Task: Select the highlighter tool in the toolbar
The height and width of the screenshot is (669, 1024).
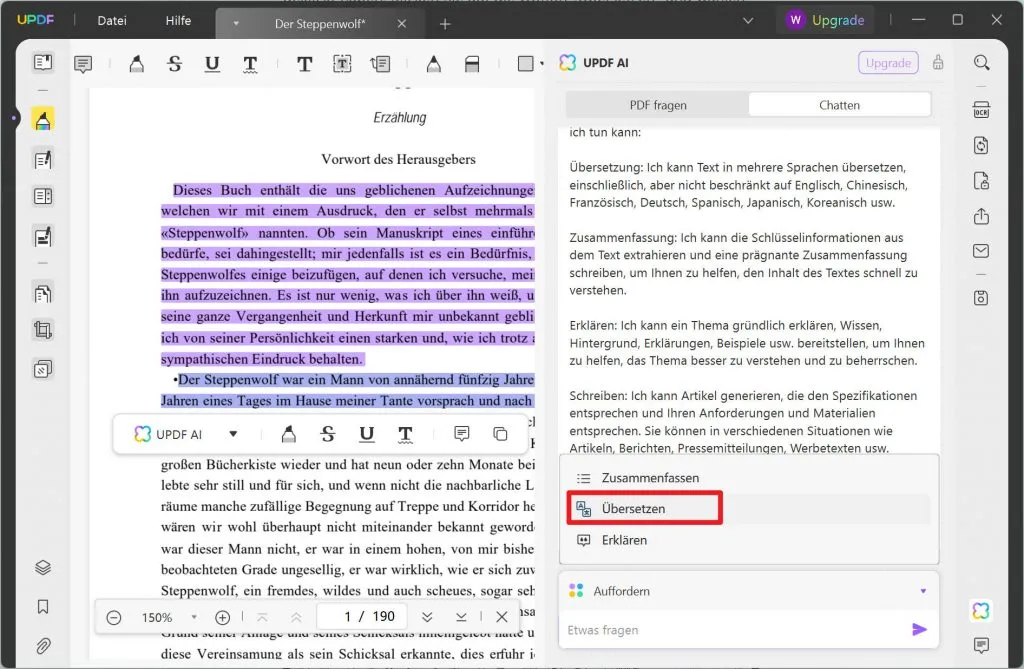Action: [137, 62]
